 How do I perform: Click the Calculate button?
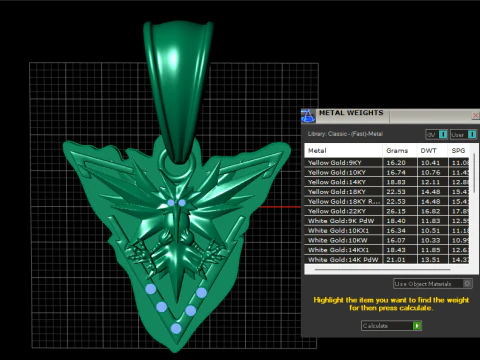(391, 326)
